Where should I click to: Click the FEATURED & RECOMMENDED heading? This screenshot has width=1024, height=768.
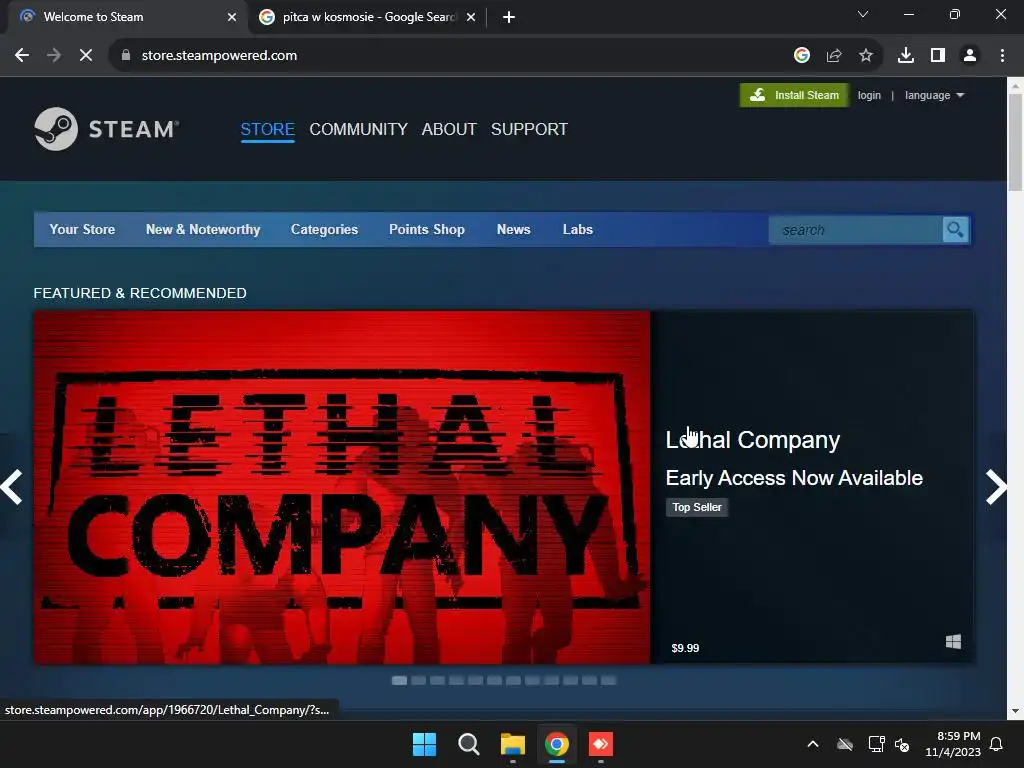pyautogui.click(x=140, y=293)
